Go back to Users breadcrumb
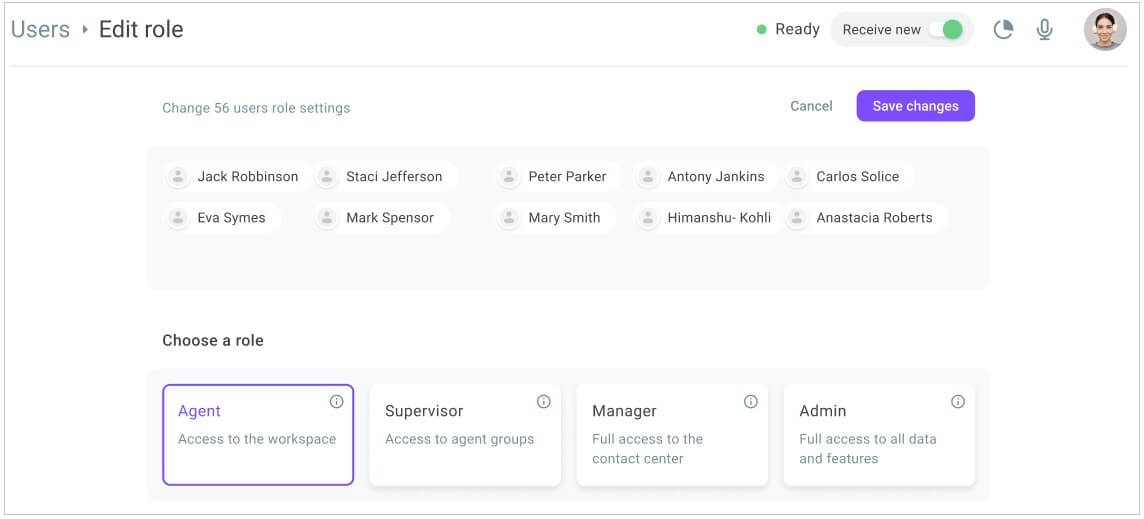 pos(40,29)
